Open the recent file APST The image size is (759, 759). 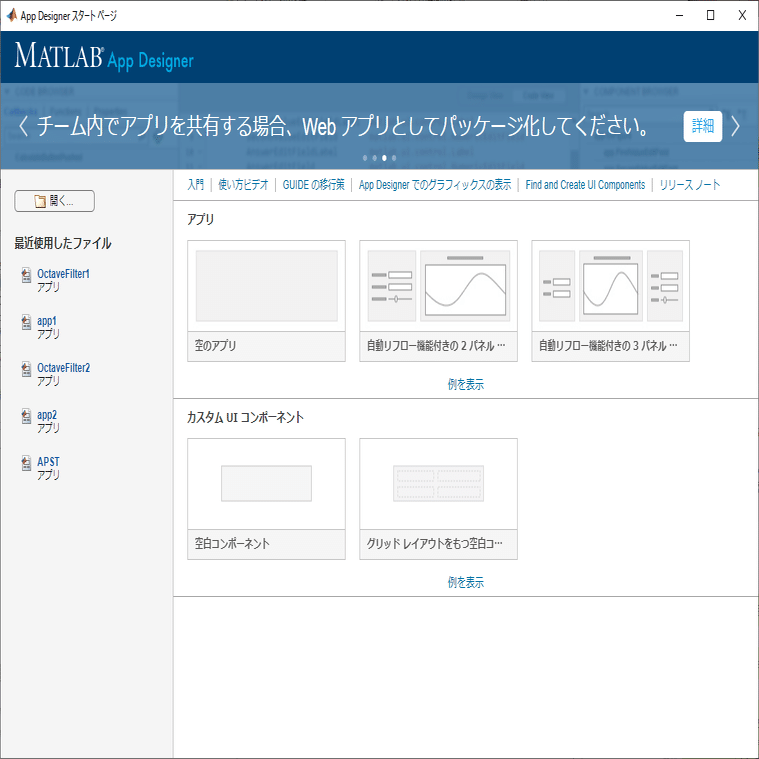pos(48,462)
